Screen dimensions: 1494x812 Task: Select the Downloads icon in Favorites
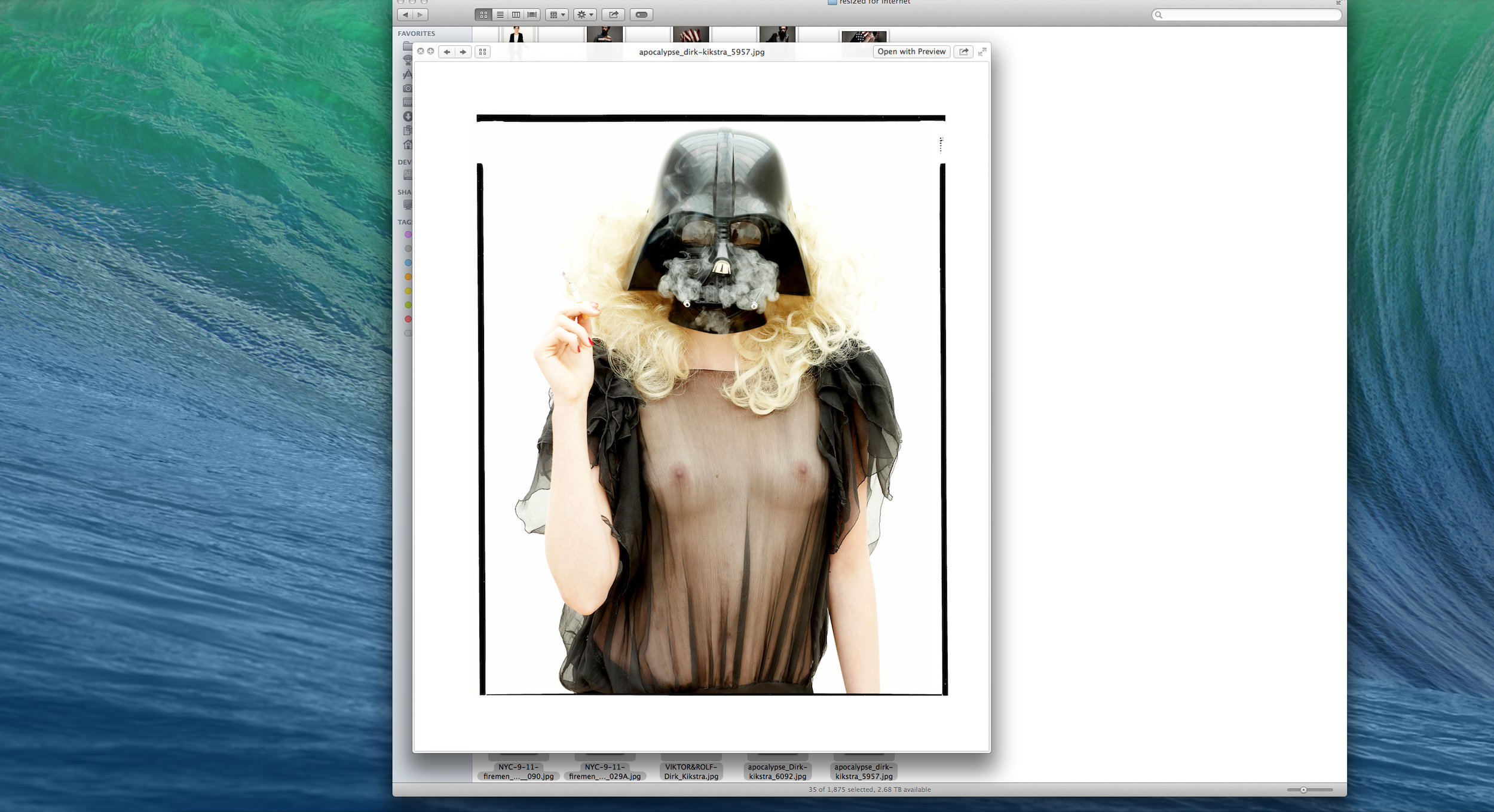tap(408, 116)
